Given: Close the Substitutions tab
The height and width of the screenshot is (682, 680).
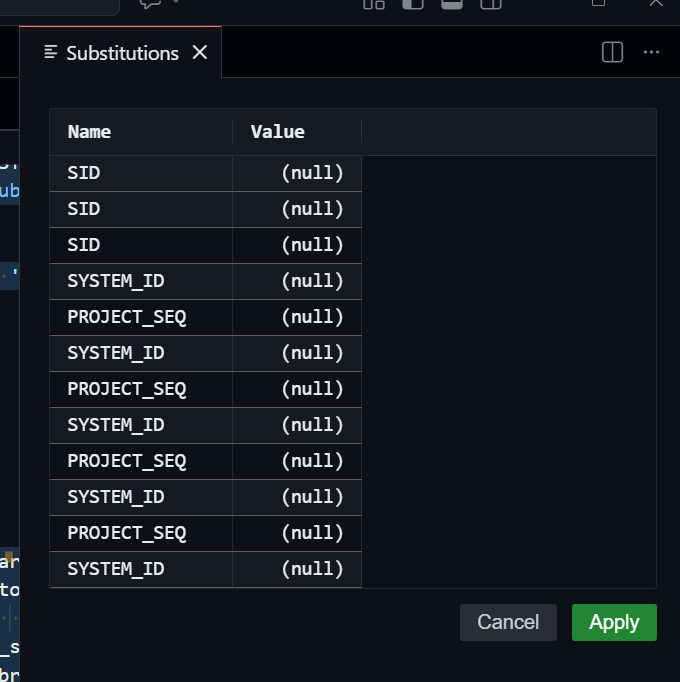Looking at the screenshot, I should coord(200,53).
